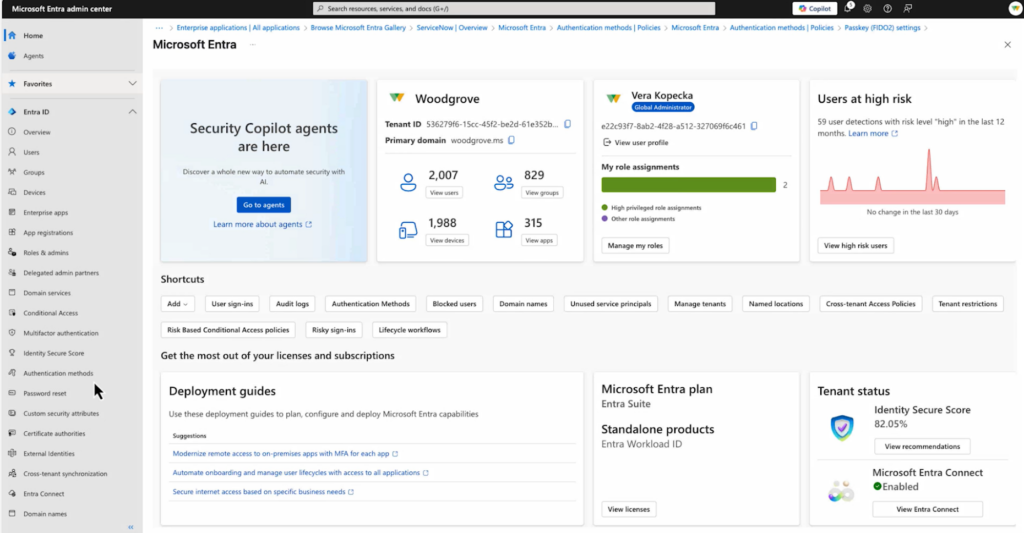Click Passkey (FIDO2) settings breadcrumb

(x=882, y=27)
